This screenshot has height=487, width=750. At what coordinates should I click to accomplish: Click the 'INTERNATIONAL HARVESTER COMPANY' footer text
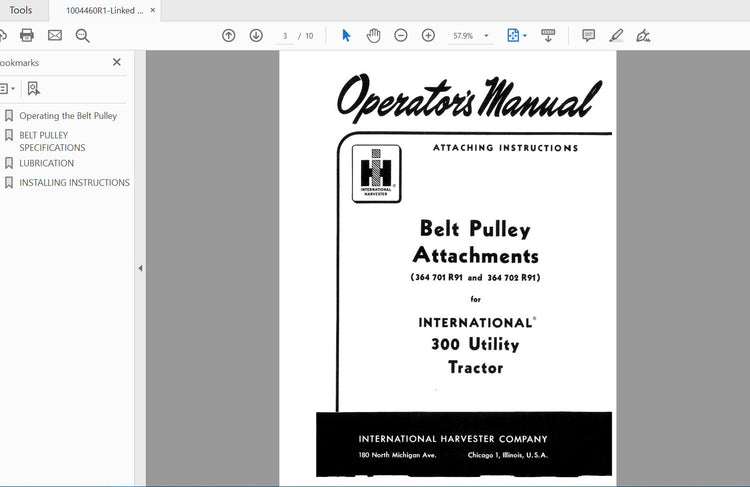[x=453, y=439]
